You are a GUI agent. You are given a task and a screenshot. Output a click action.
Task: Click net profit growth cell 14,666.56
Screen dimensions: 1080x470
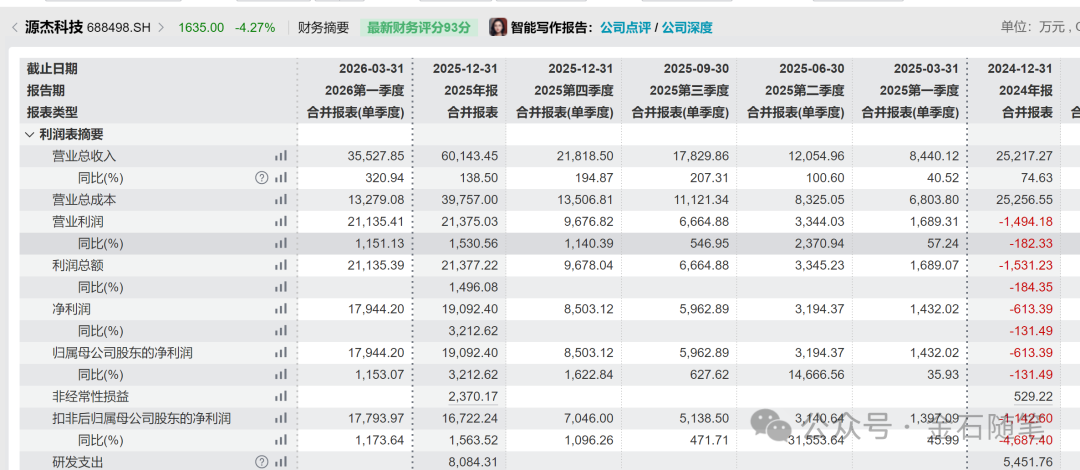click(817, 375)
